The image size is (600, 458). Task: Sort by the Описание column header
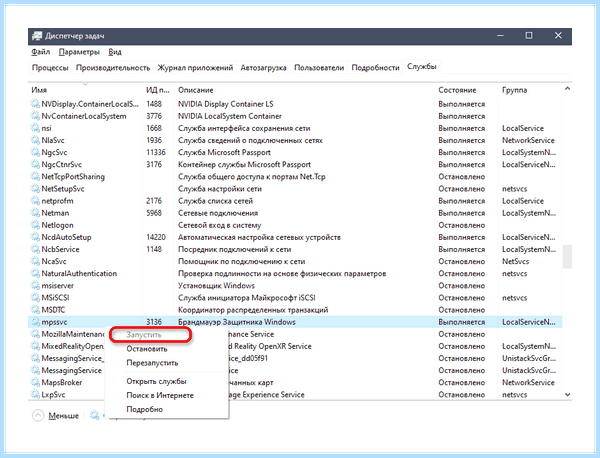(x=196, y=90)
